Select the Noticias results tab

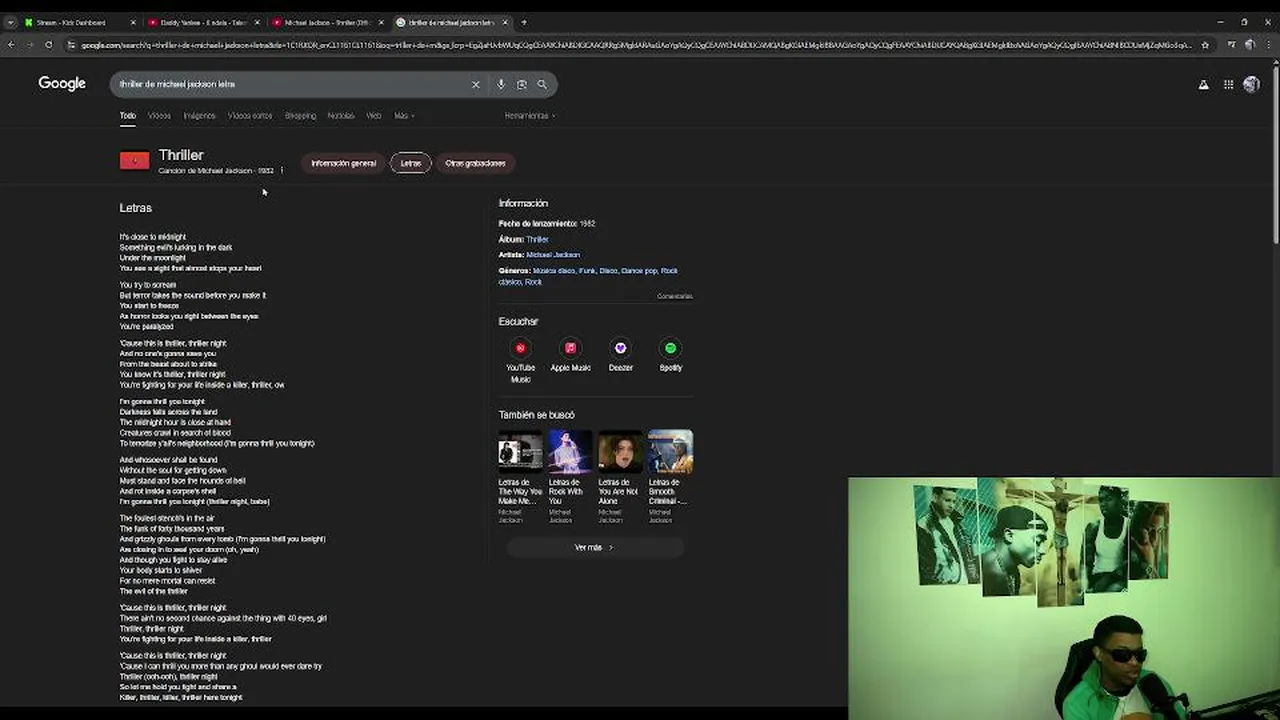click(341, 116)
